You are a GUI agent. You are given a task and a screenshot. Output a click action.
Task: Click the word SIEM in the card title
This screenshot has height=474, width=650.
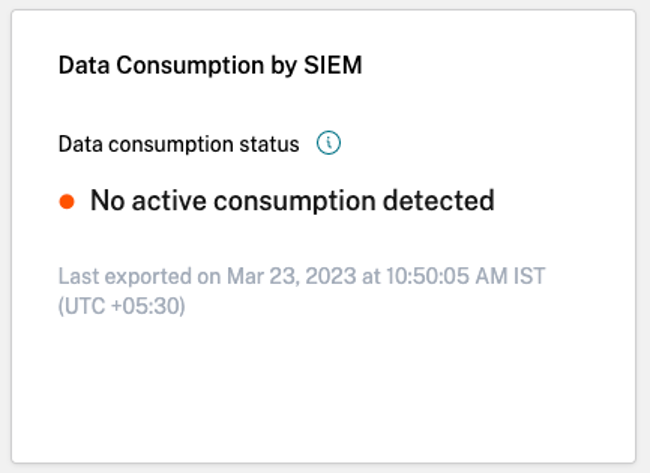pos(335,66)
